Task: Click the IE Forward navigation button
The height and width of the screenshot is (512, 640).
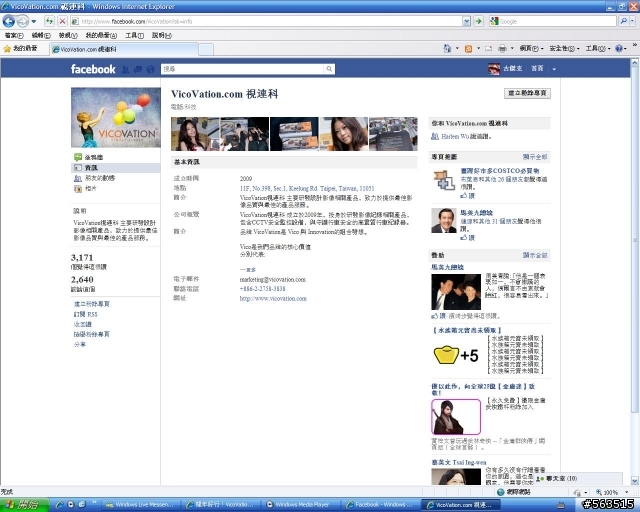Action: tap(22, 21)
